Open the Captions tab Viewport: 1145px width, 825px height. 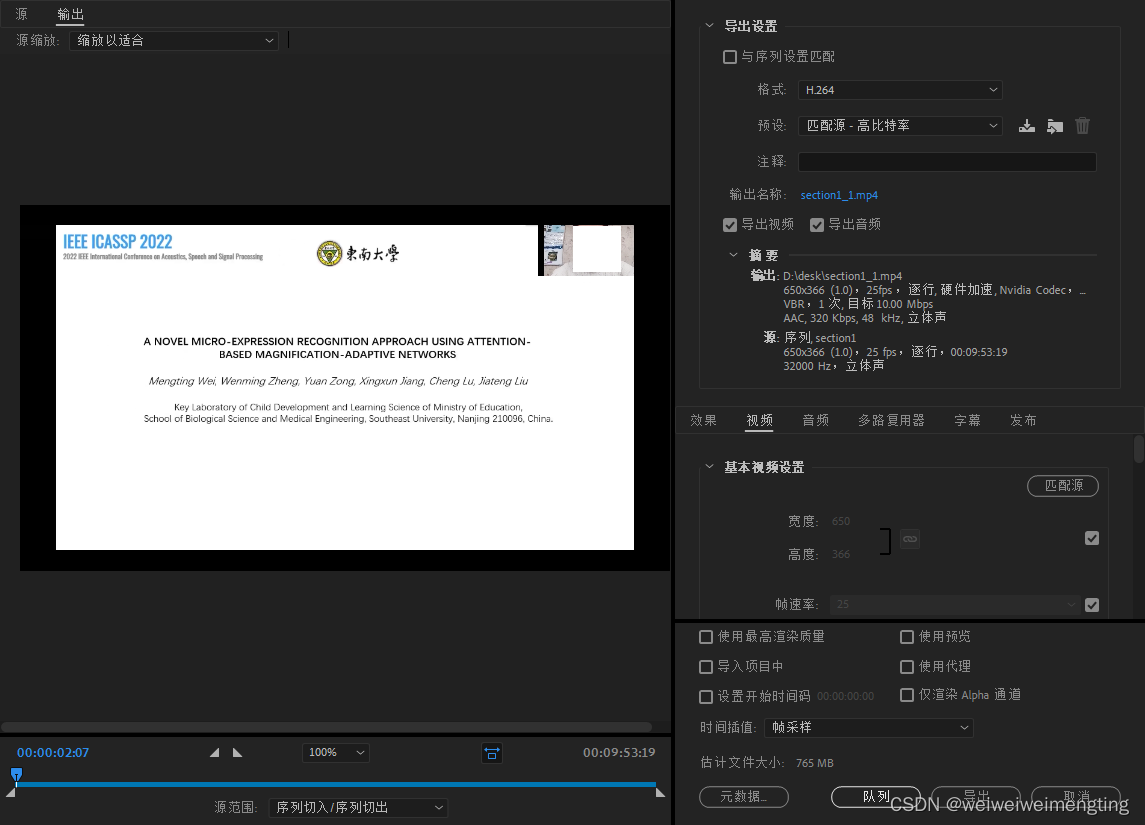tap(968, 421)
